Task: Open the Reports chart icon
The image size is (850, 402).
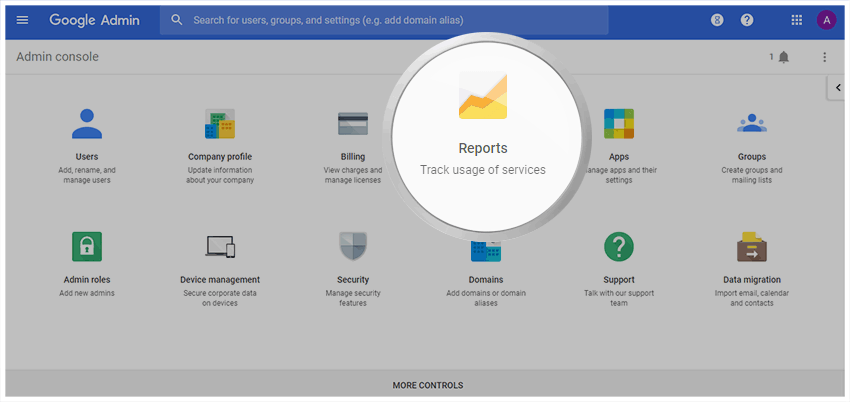Action: [483, 95]
